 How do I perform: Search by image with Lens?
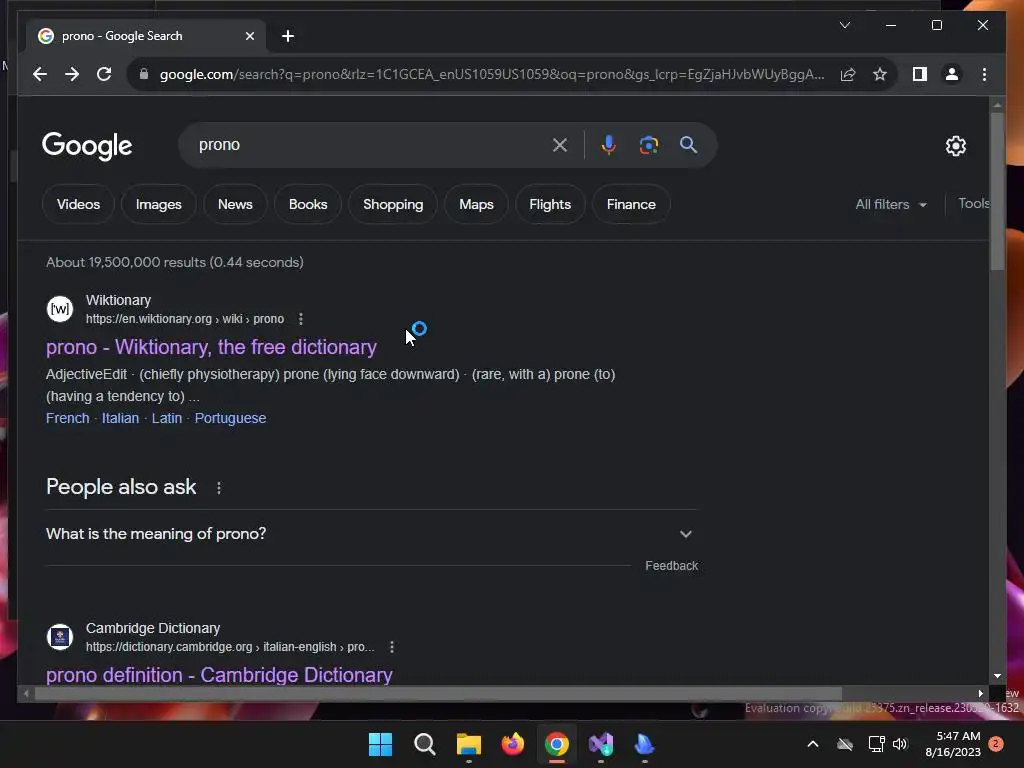click(x=648, y=145)
